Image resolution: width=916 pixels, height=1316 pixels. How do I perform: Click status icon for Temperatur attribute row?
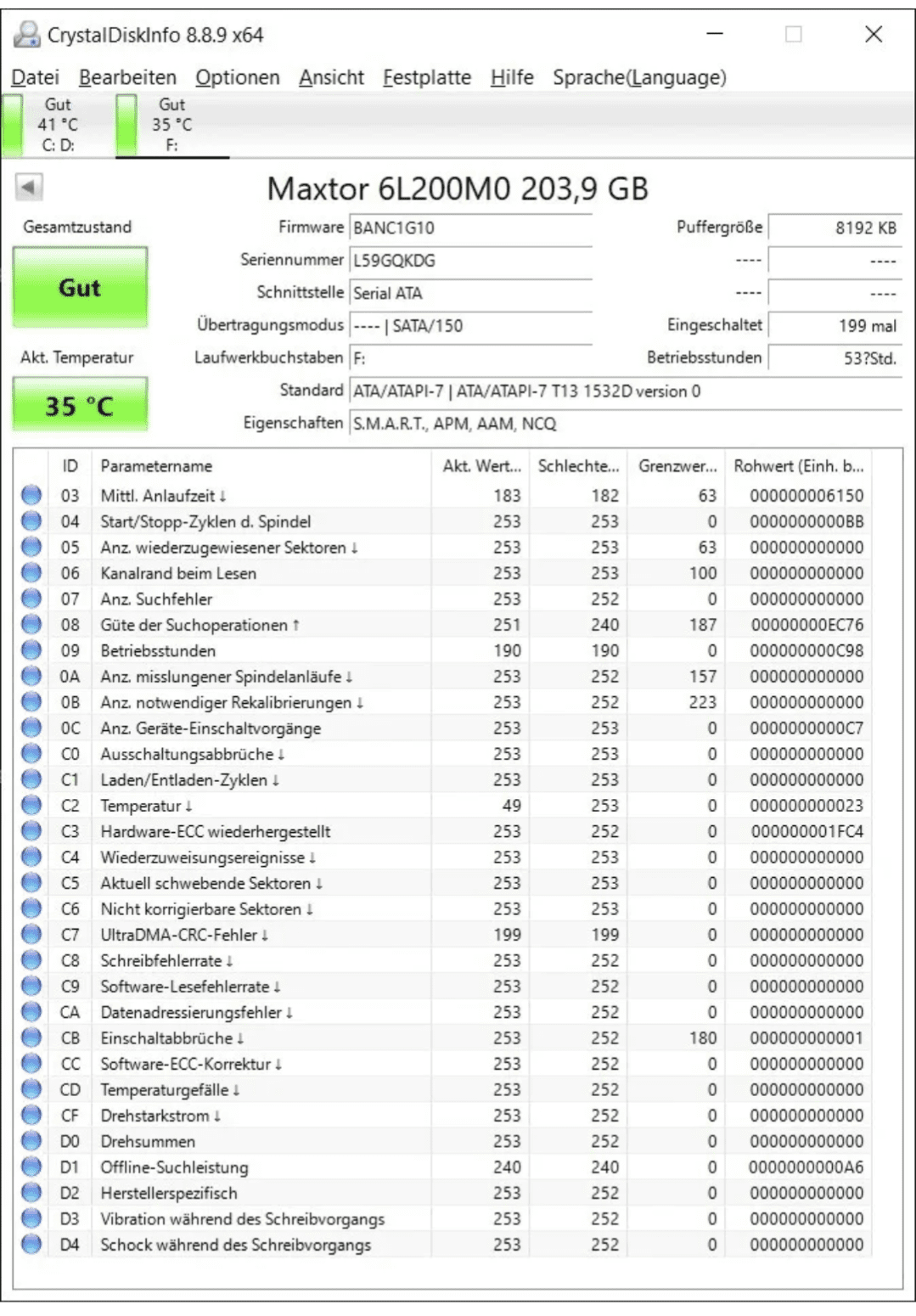pos(31,805)
